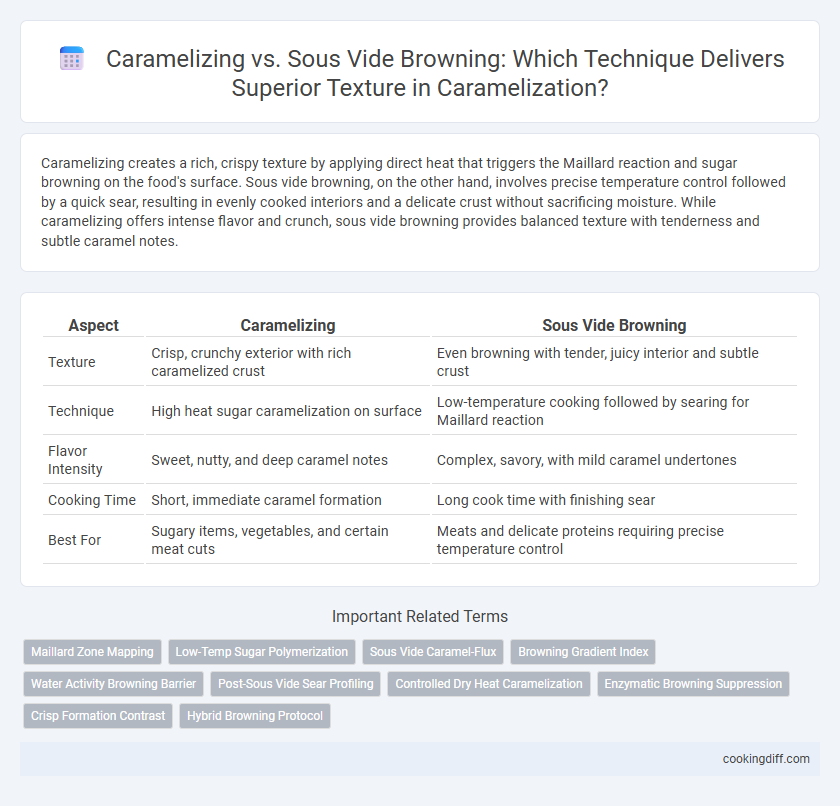Click the Aspect column header
Viewport: 840px width, 806px height.
pyautogui.click(x=93, y=325)
